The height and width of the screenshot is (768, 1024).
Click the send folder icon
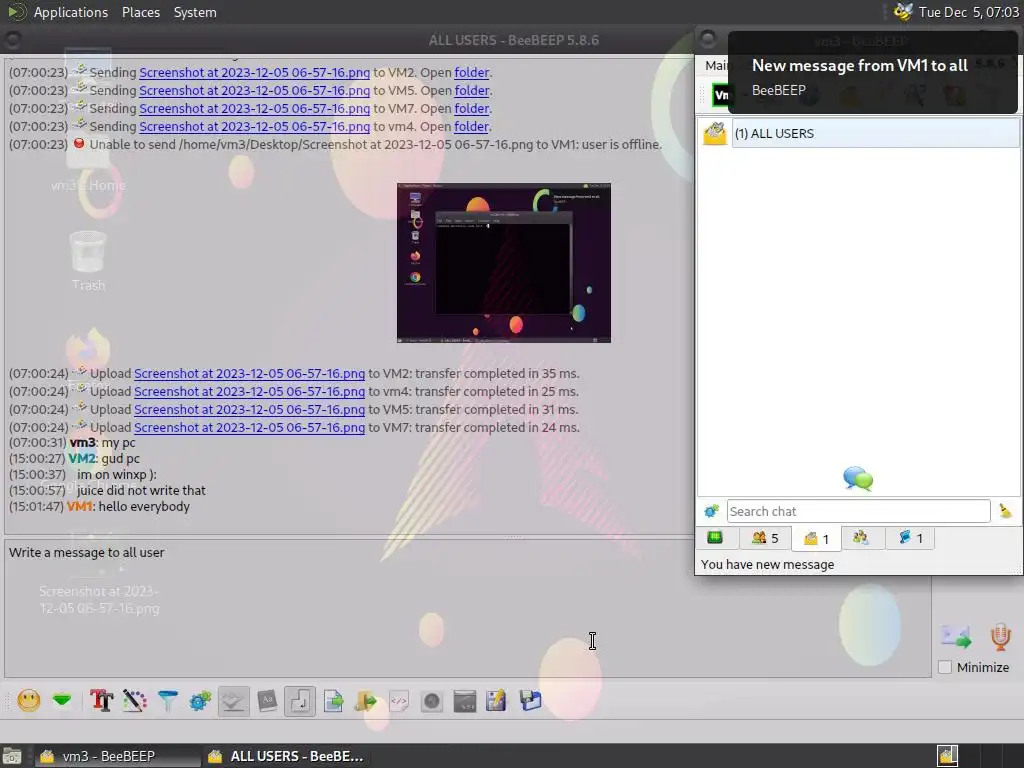(x=366, y=701)
